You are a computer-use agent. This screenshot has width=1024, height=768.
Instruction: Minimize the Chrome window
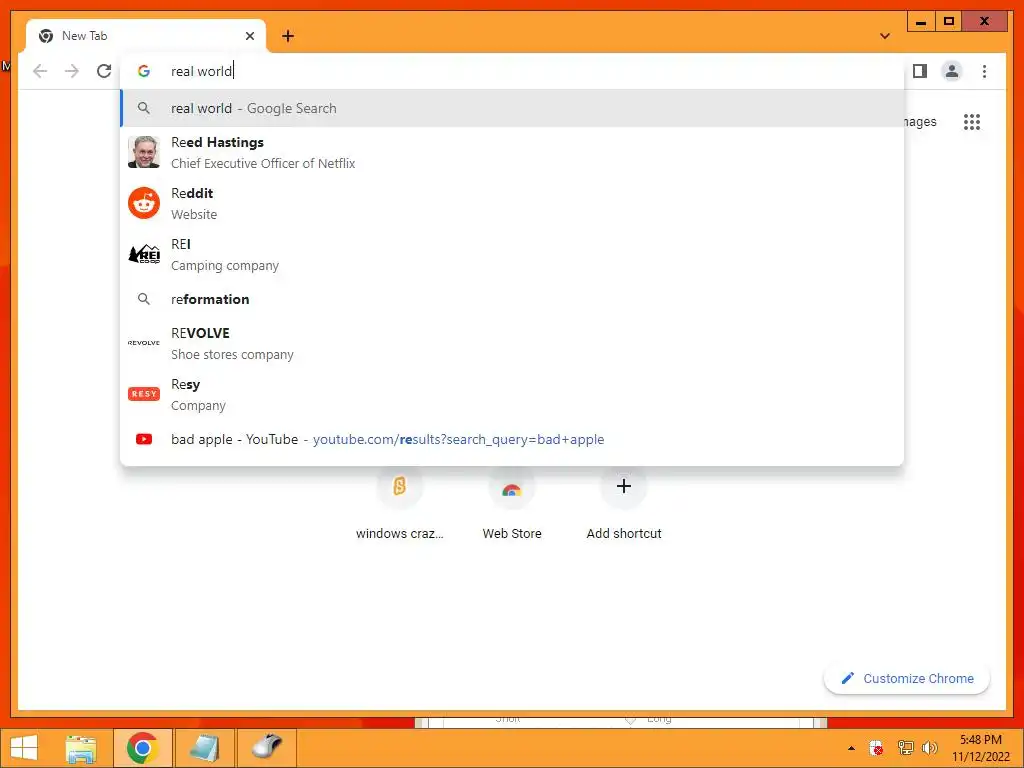click(921, 22)
